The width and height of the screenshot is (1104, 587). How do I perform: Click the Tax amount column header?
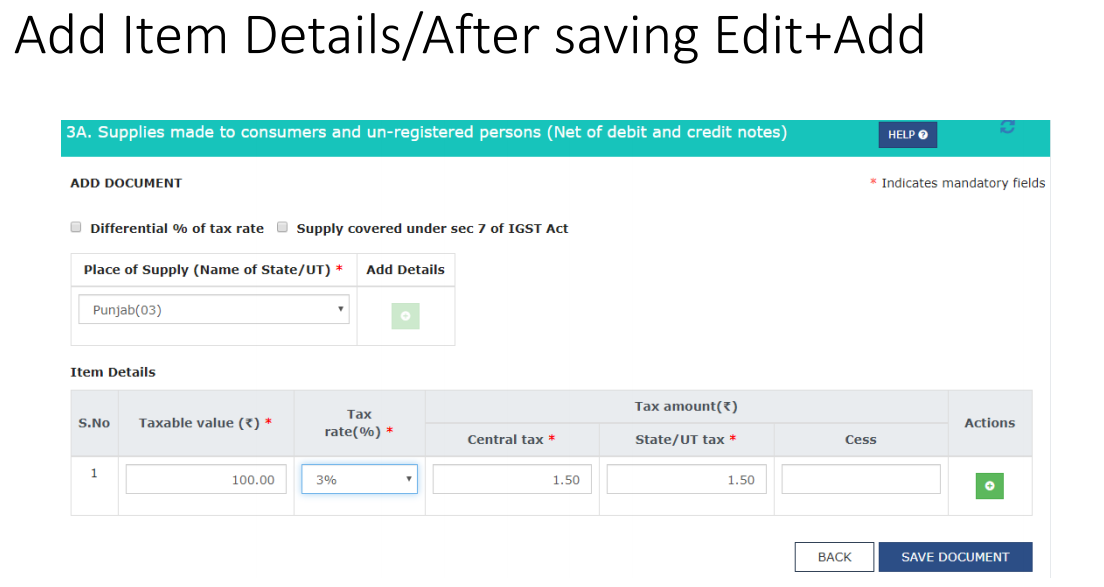686,407
